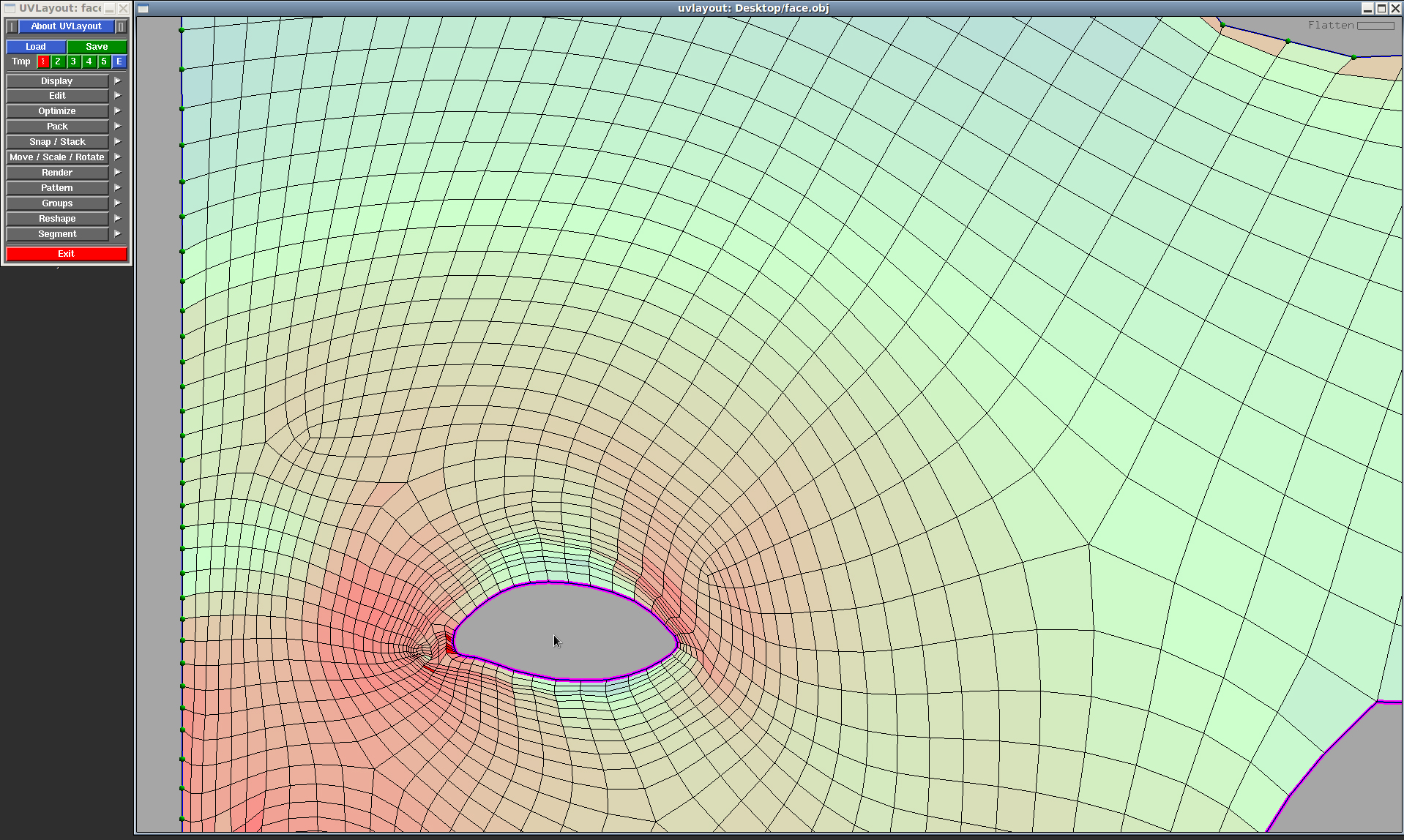Open the Pattern panel
1404x840 pixels.
(x=57, y=188)
